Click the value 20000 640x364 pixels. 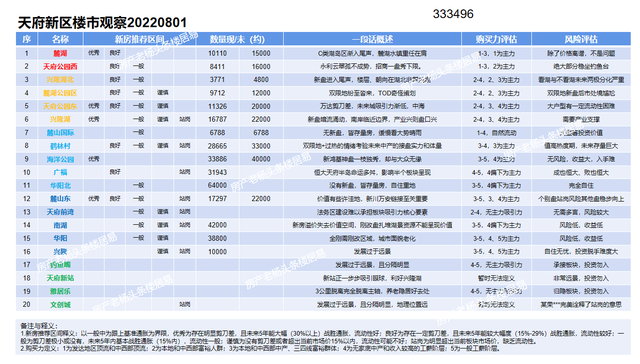click(261, 106)
